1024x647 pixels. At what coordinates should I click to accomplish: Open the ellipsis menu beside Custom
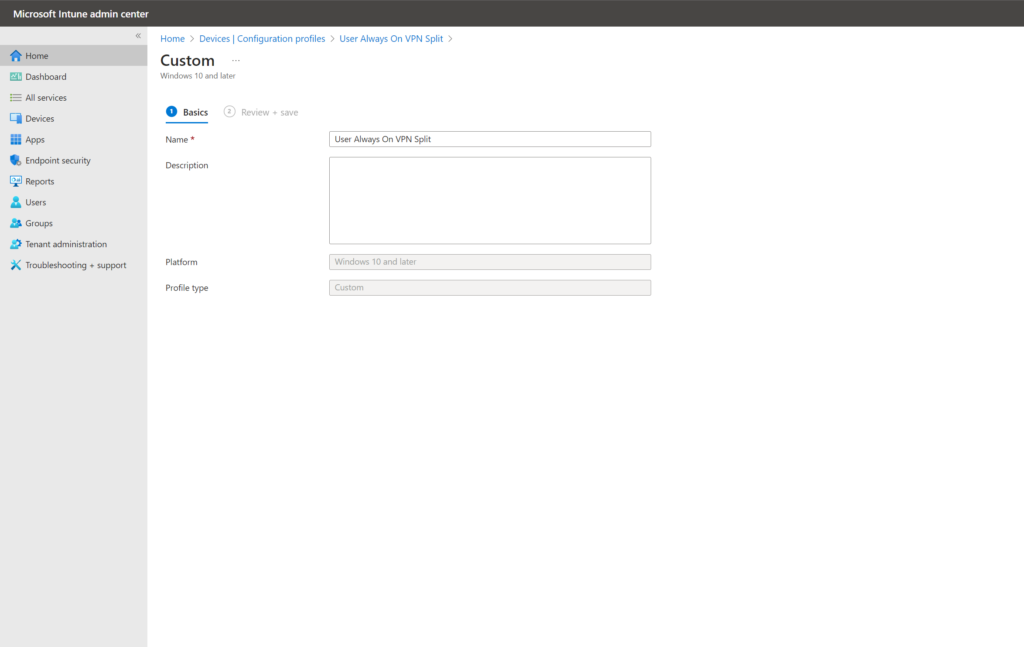pyautogui.click(x=236, y=60)
